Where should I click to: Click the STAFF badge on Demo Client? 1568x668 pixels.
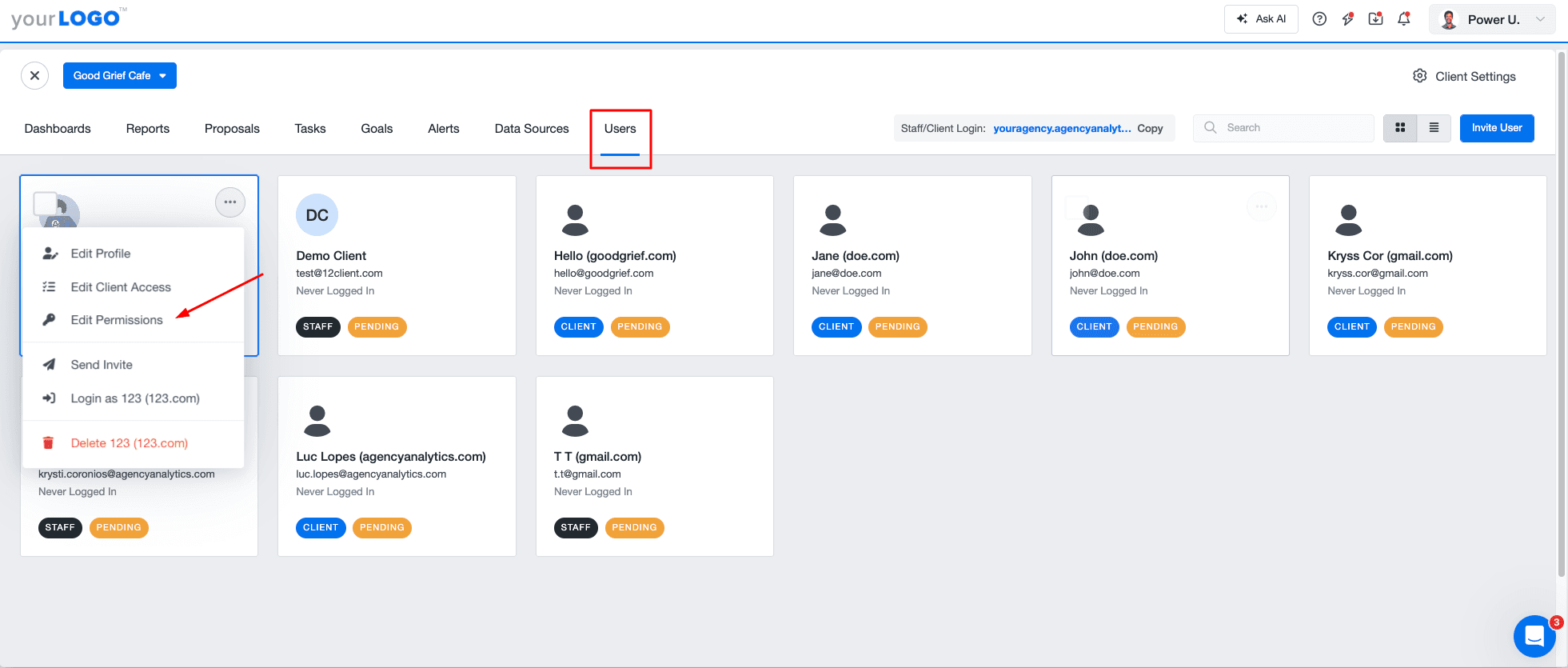pos(318,326)
